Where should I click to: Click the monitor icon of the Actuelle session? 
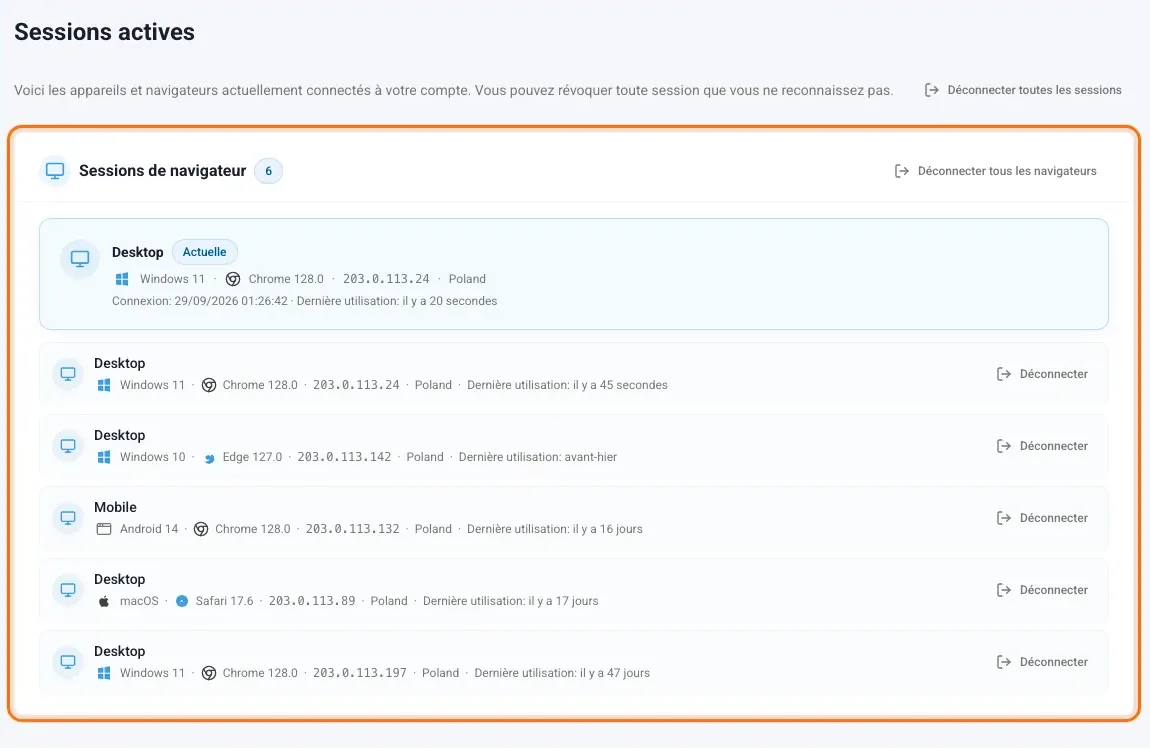click(x=80, y=259)
